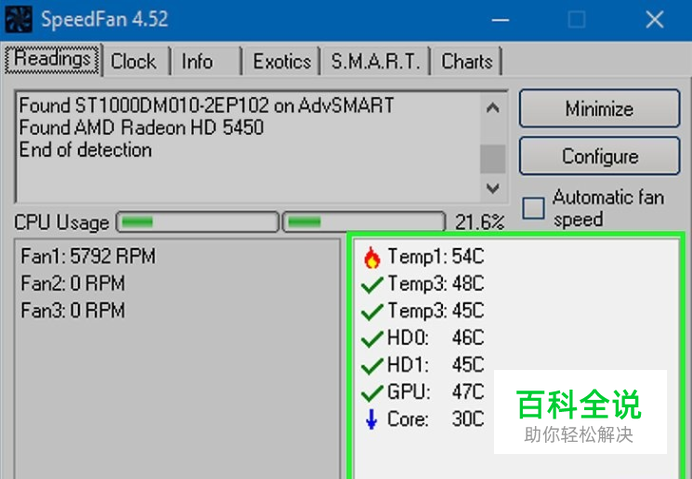The height and width of the screenshot is (479, 692).
Task: Select the Fan2: 0 RPM reading
Action: (x=73, y=283)
